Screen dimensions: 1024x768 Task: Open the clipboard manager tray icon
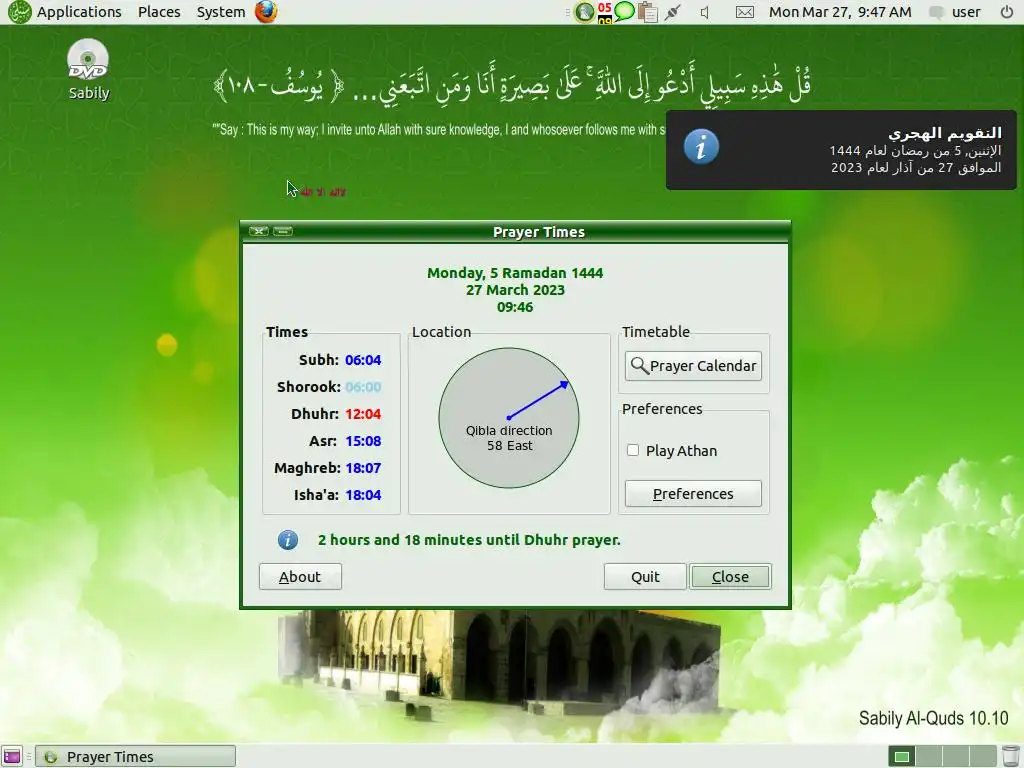[x=647, y=12]
